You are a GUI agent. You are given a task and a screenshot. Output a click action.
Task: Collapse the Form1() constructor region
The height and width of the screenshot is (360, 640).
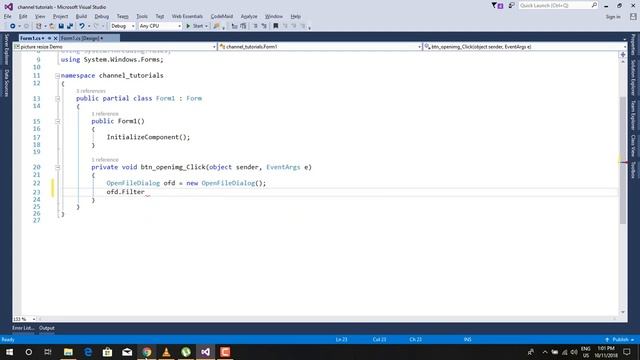(x=58, y=121)
